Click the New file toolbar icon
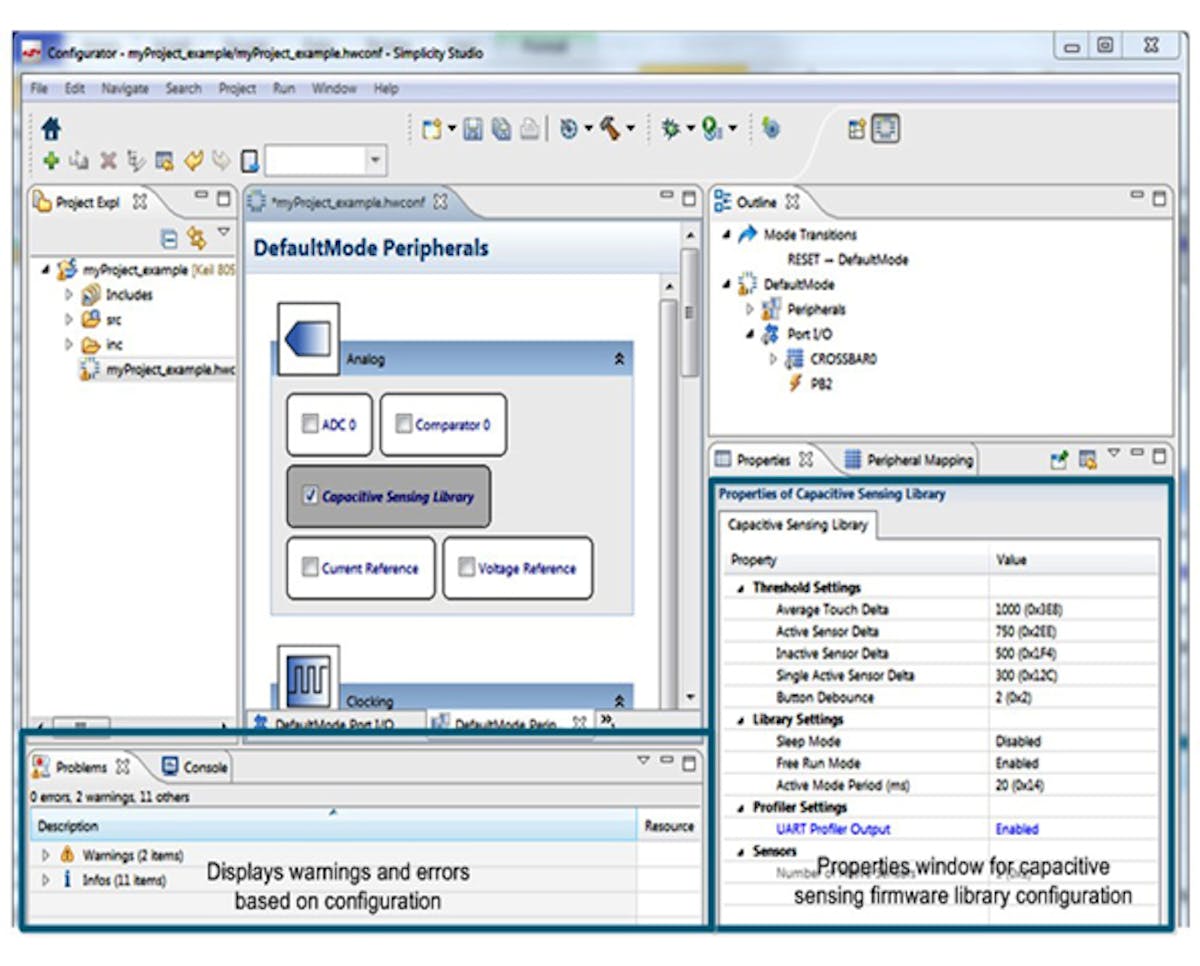The height and width of the screenshot is (966, 1200). coord(432,129)
